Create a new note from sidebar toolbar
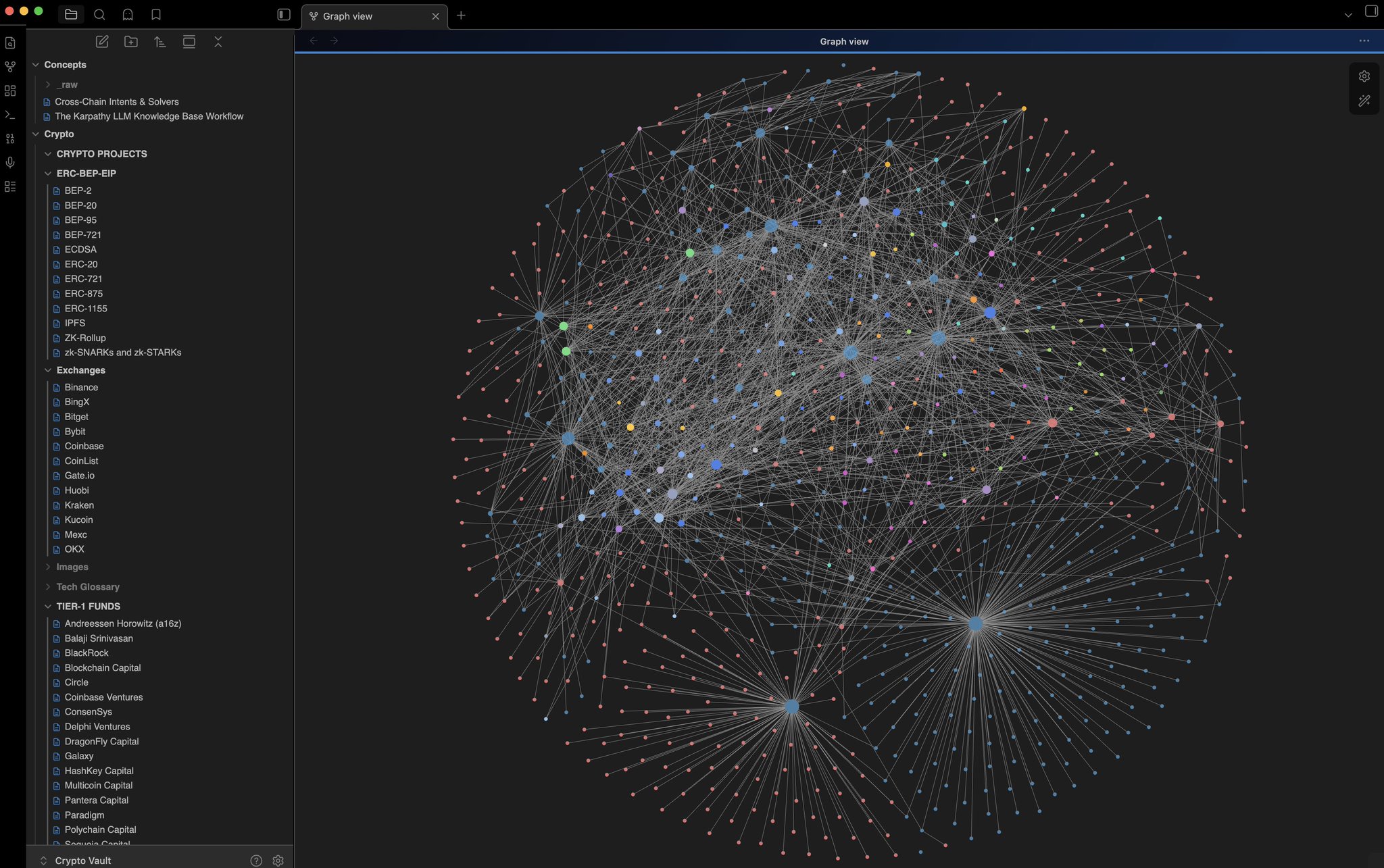This screenshot has width=1384, height=868. click(x=102, y=42)
